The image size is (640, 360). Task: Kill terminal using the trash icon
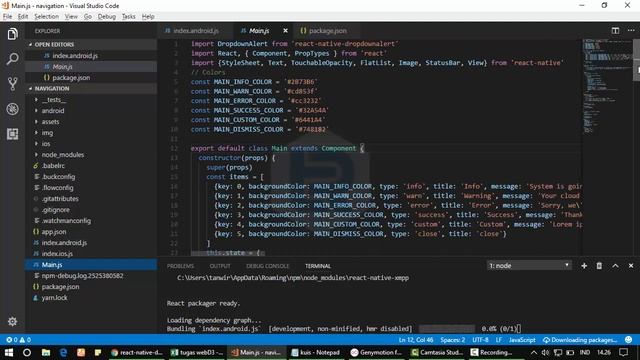tap(599, 266)
